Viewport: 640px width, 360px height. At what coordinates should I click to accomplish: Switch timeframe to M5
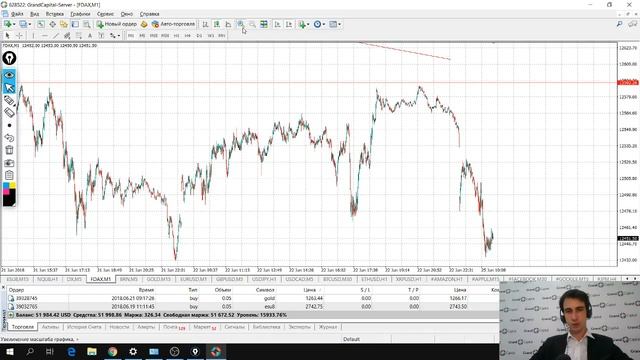tap(142, 36)
